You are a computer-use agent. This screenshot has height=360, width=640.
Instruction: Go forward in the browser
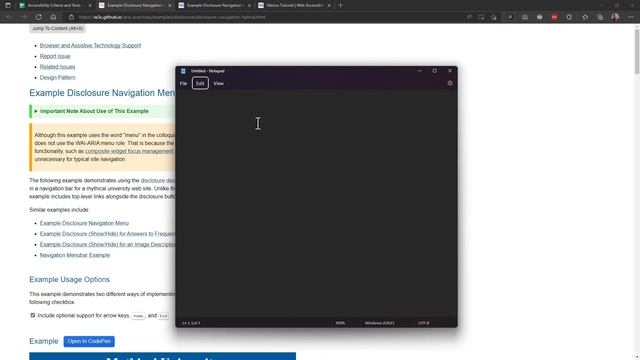point(24,17)
